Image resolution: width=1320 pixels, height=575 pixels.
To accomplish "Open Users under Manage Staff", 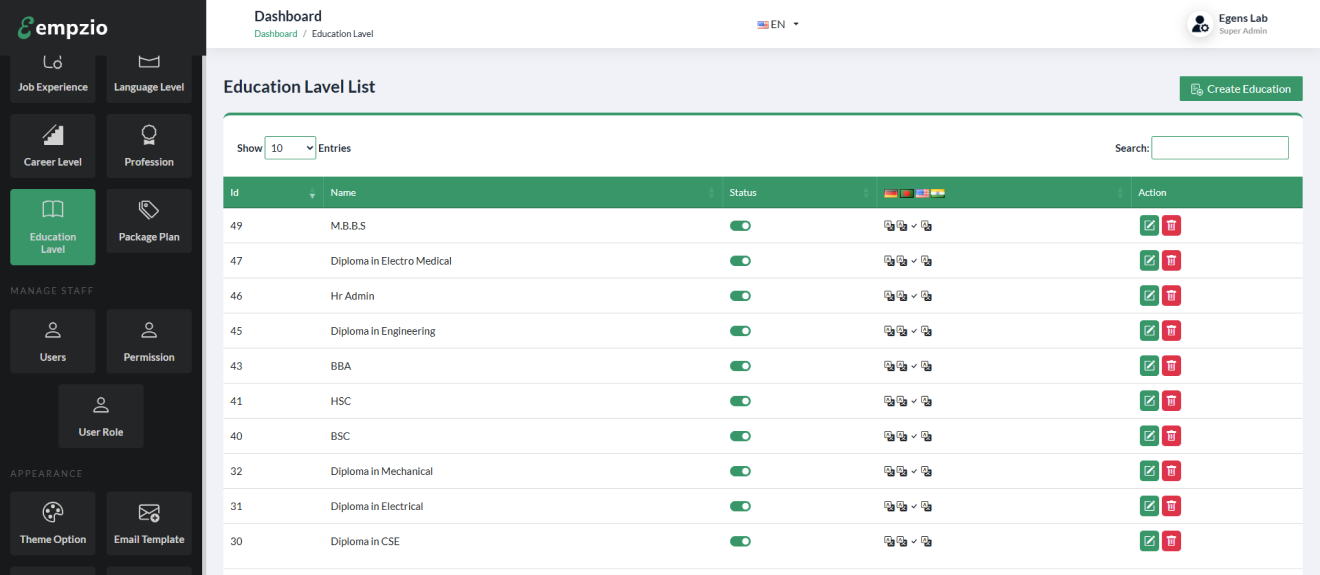I will point(53,341).
